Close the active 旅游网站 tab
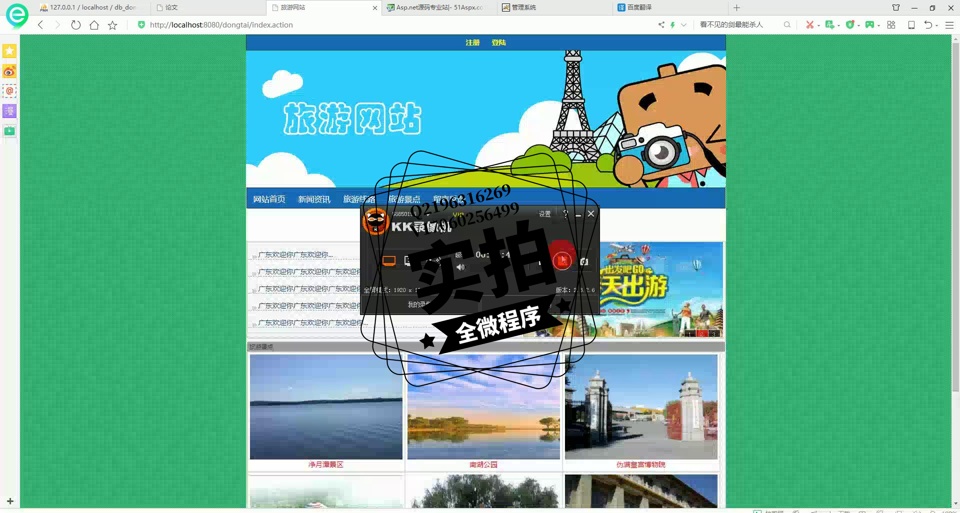The width and height of the screenshot is (960, 513). pyautogui.click(x=375, y=8)
